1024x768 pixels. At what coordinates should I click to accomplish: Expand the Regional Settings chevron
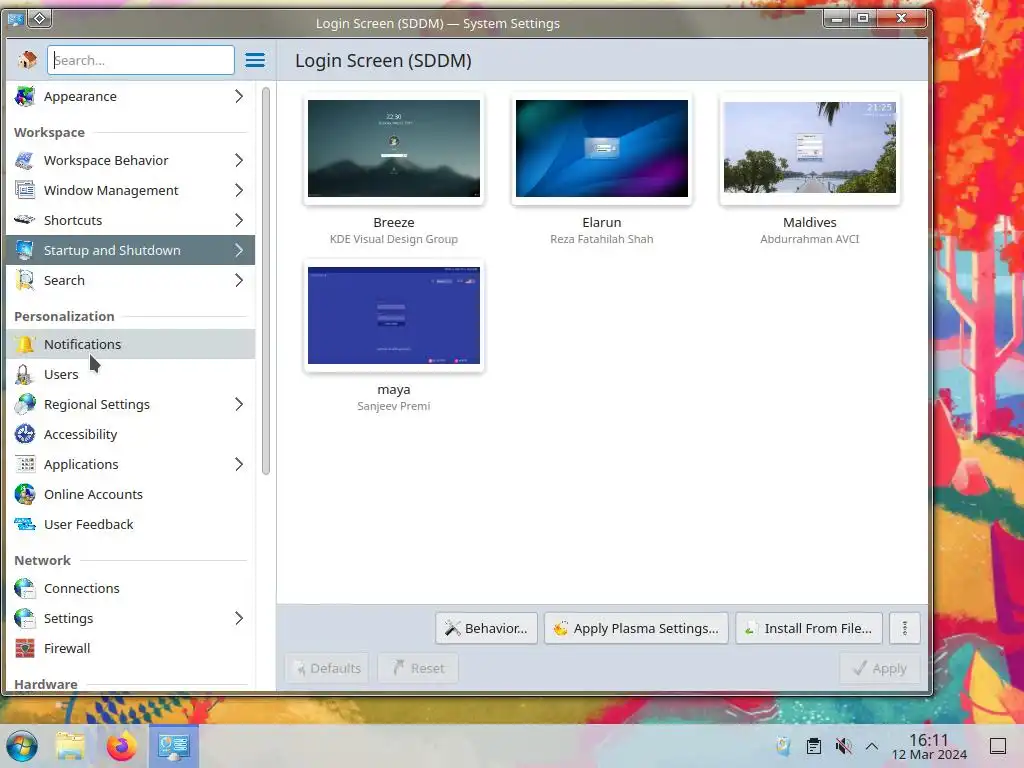click(239, 404)
